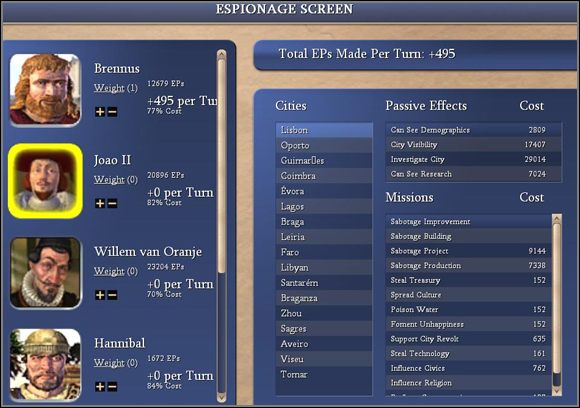This screenshot has width=580, height=408.
Task: Click Can See Research passive effect
Action: (473, 174)
